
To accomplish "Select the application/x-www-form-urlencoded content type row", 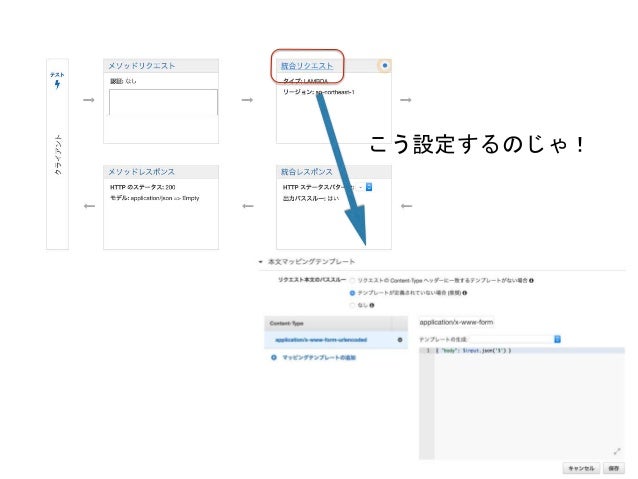I will click(x=336, y=340).
